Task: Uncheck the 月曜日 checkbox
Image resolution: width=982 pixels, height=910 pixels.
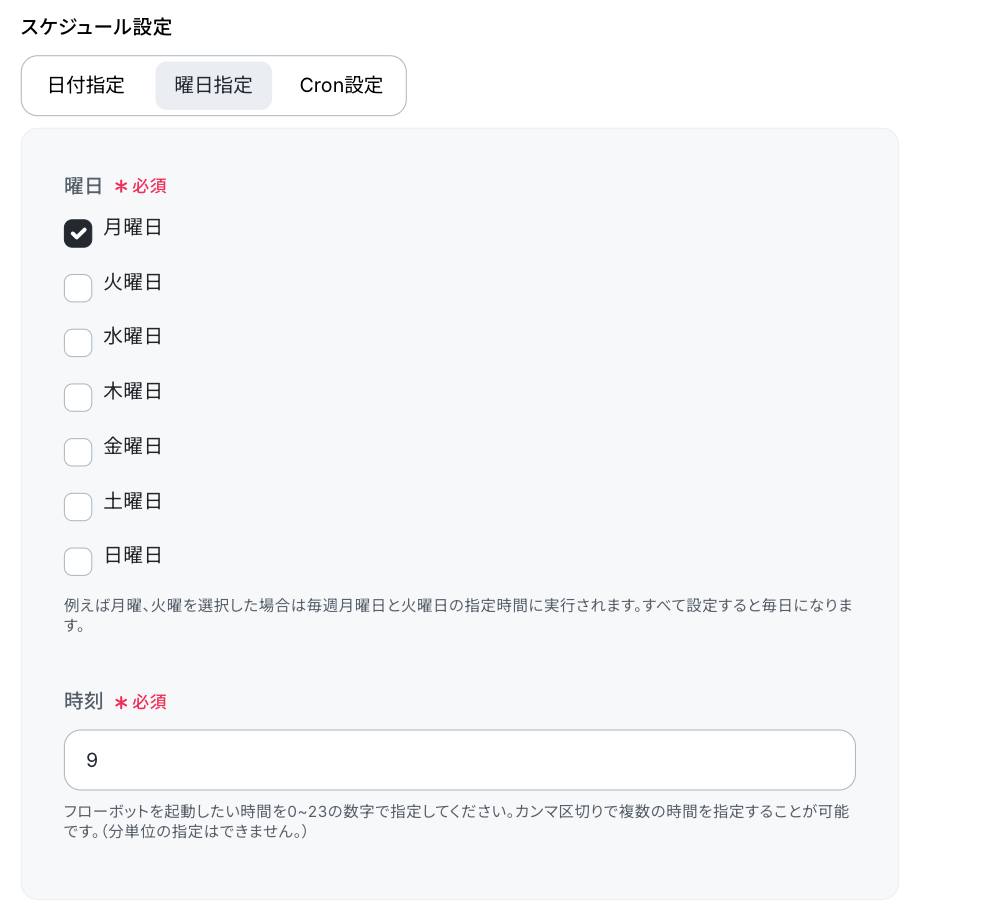Action: [78, 234]
